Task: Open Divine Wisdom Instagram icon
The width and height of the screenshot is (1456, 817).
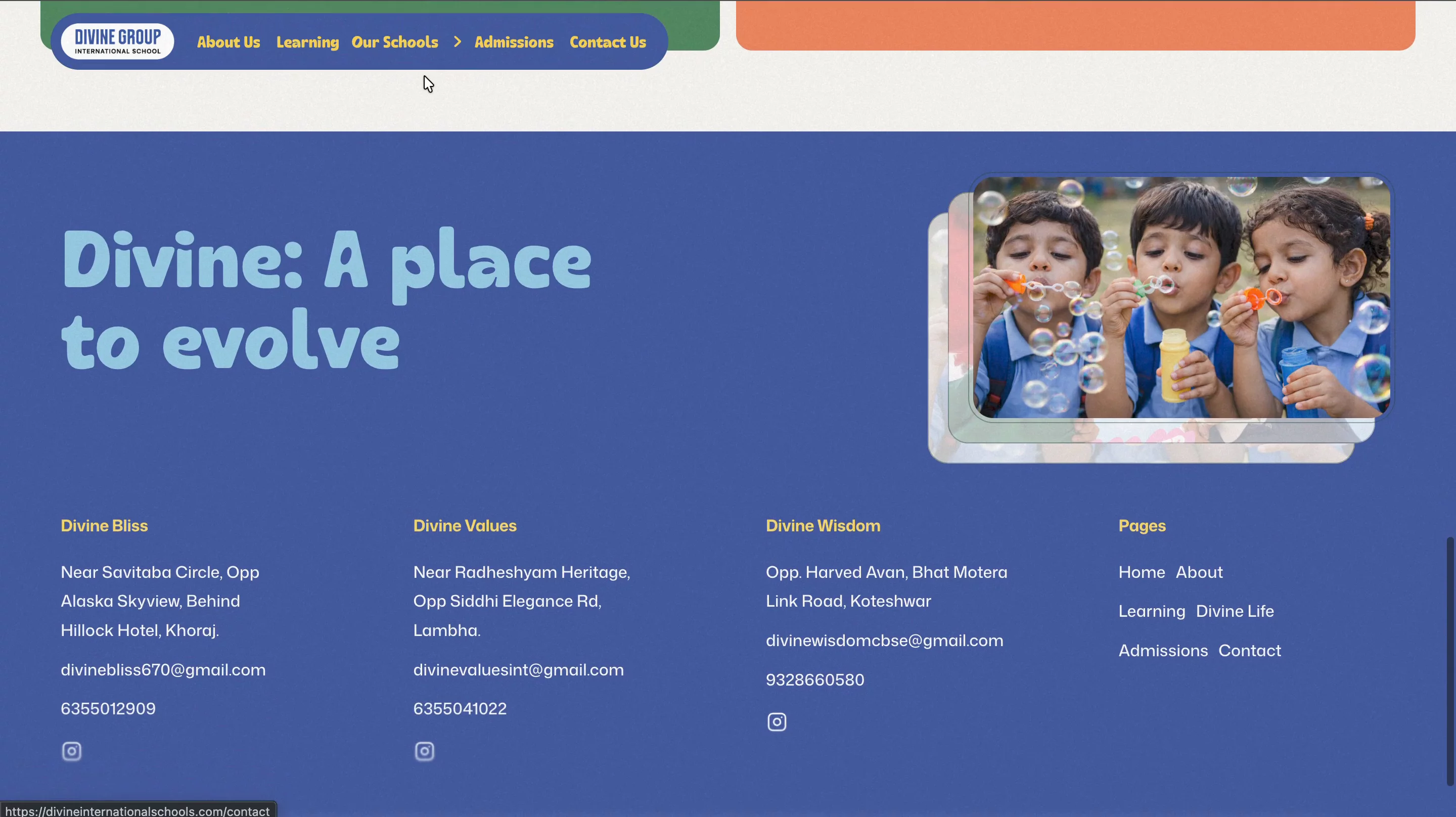Action: pyautogui.click(x=777, y=722)
